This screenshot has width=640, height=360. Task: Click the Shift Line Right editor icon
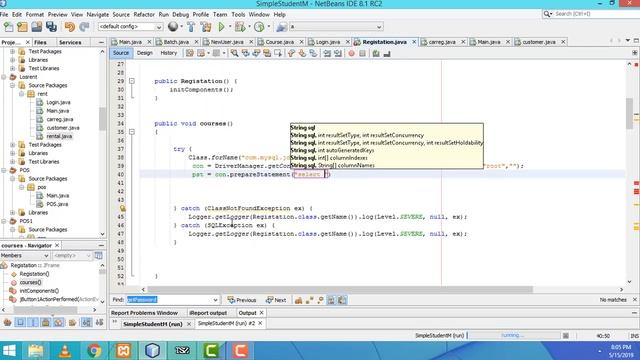click(338, 53)
